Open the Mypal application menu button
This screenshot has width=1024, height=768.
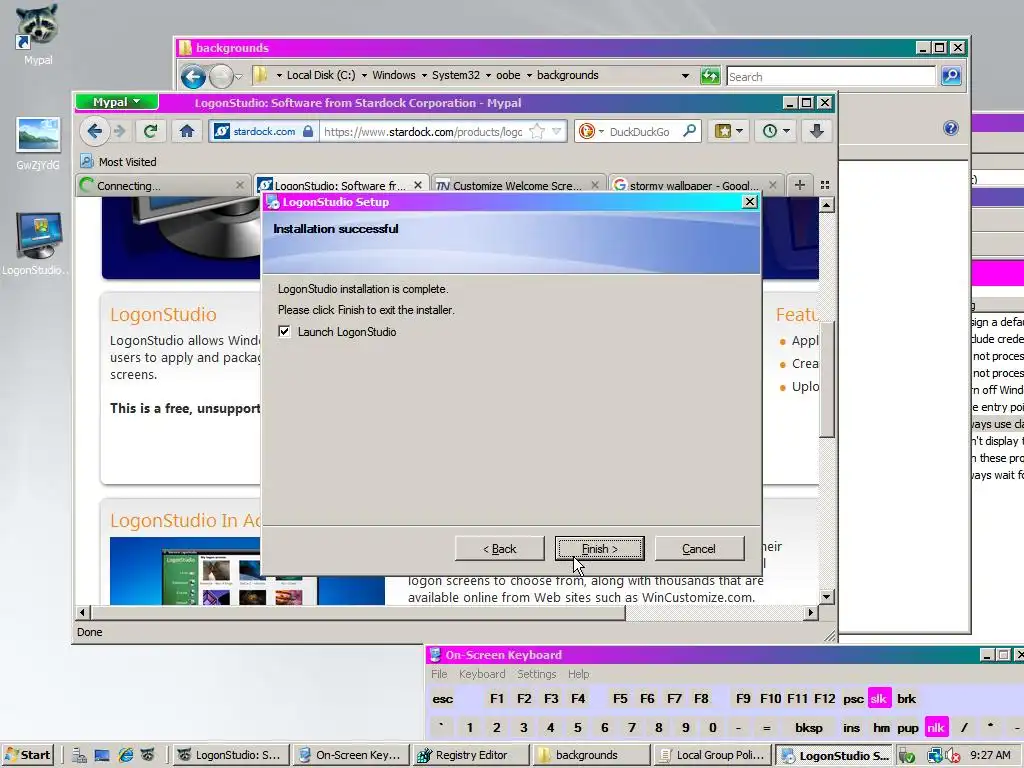(116, 102)
